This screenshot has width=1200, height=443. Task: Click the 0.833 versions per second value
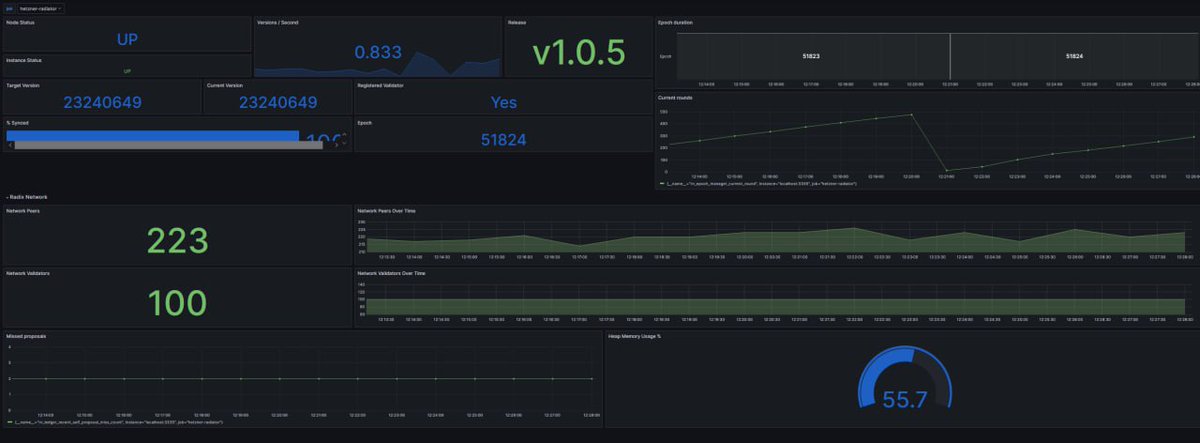click(x=378, y=53)
